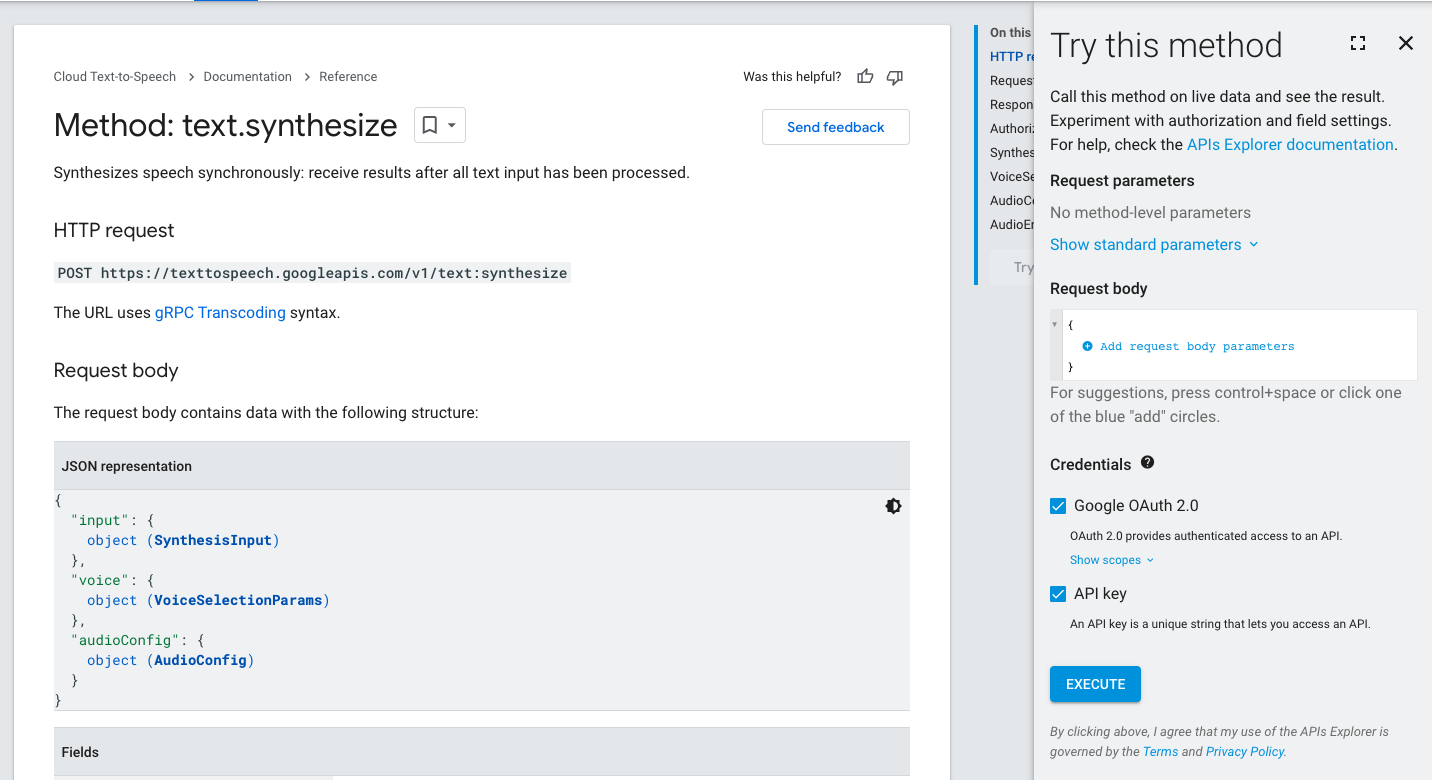Jump to VoiceSelectionParams entry in page navigation
The height and width of the screenshot is (780, 1432).
1012,177
